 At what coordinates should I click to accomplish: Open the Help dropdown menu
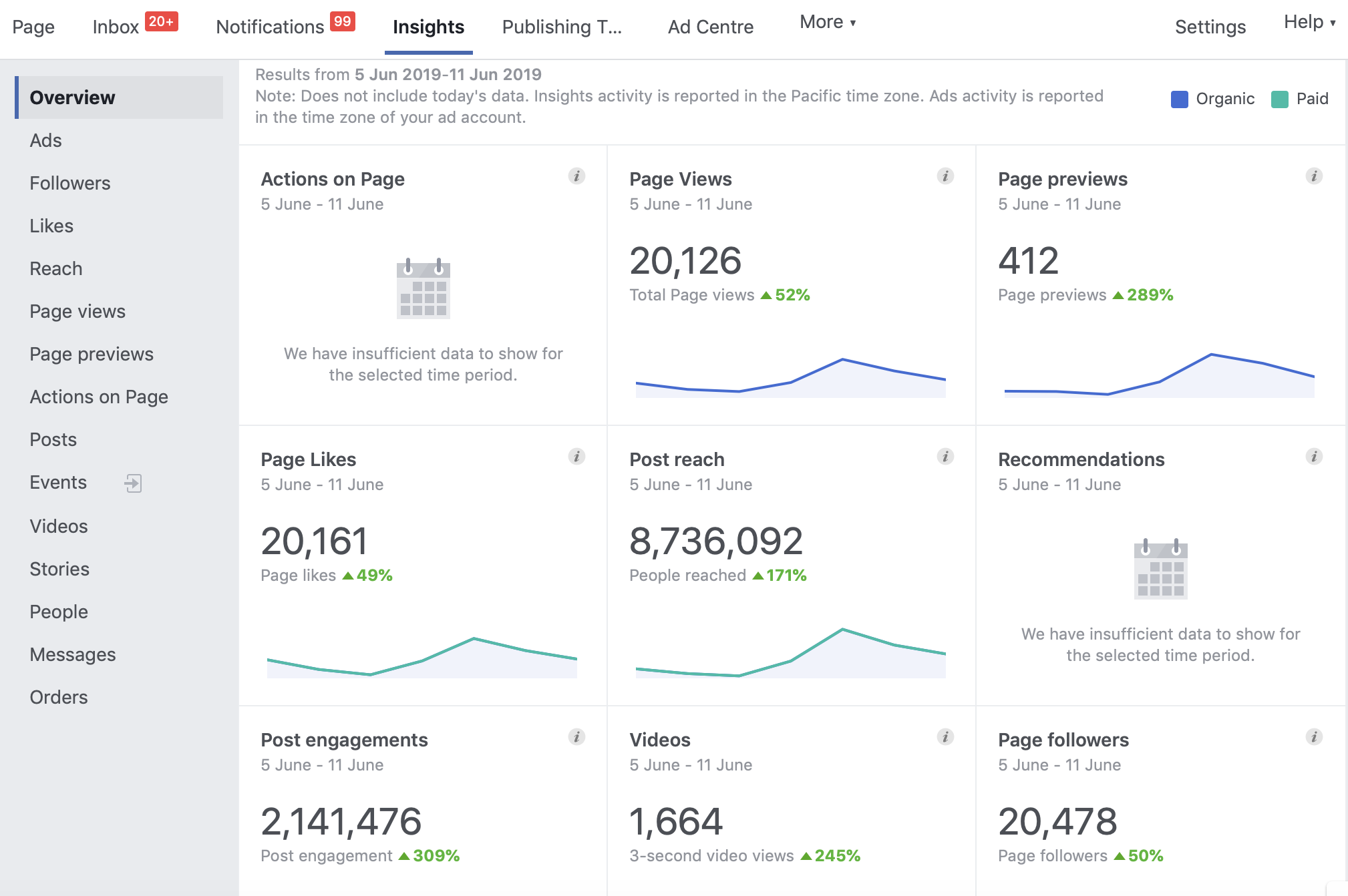click(x=1309, y=22)
